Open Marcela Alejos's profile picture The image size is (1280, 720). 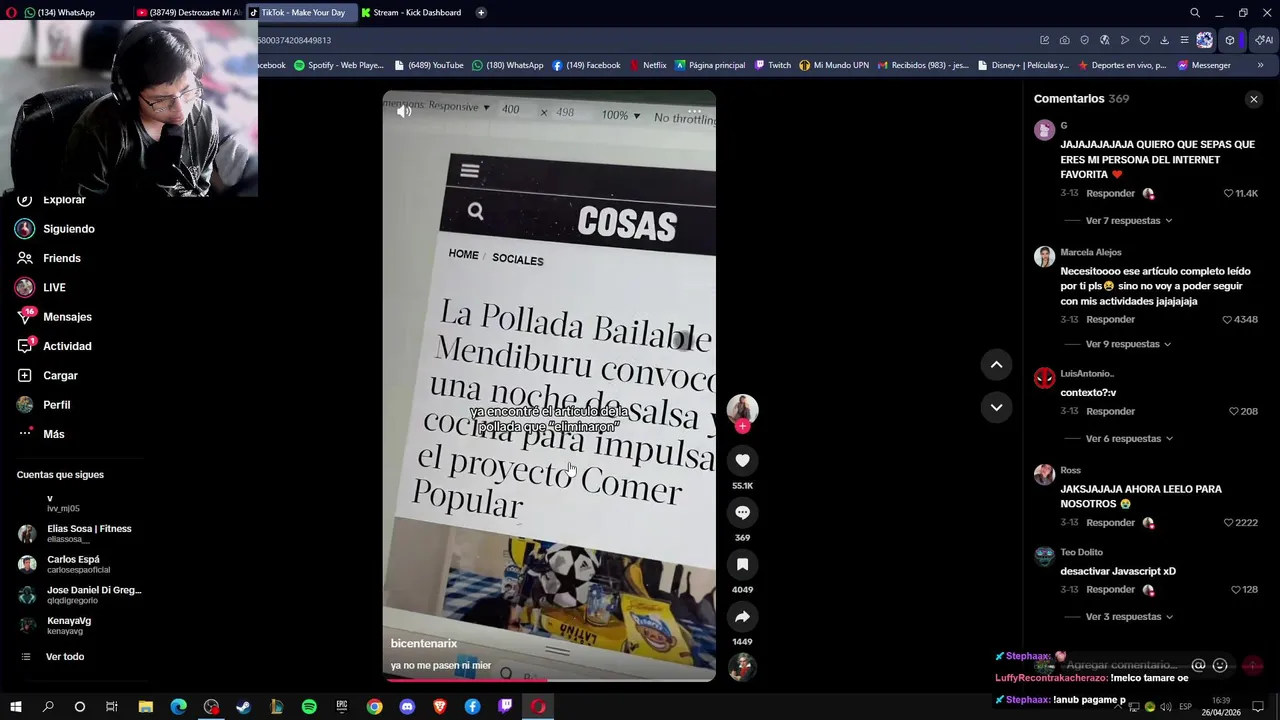[1044, 257]
